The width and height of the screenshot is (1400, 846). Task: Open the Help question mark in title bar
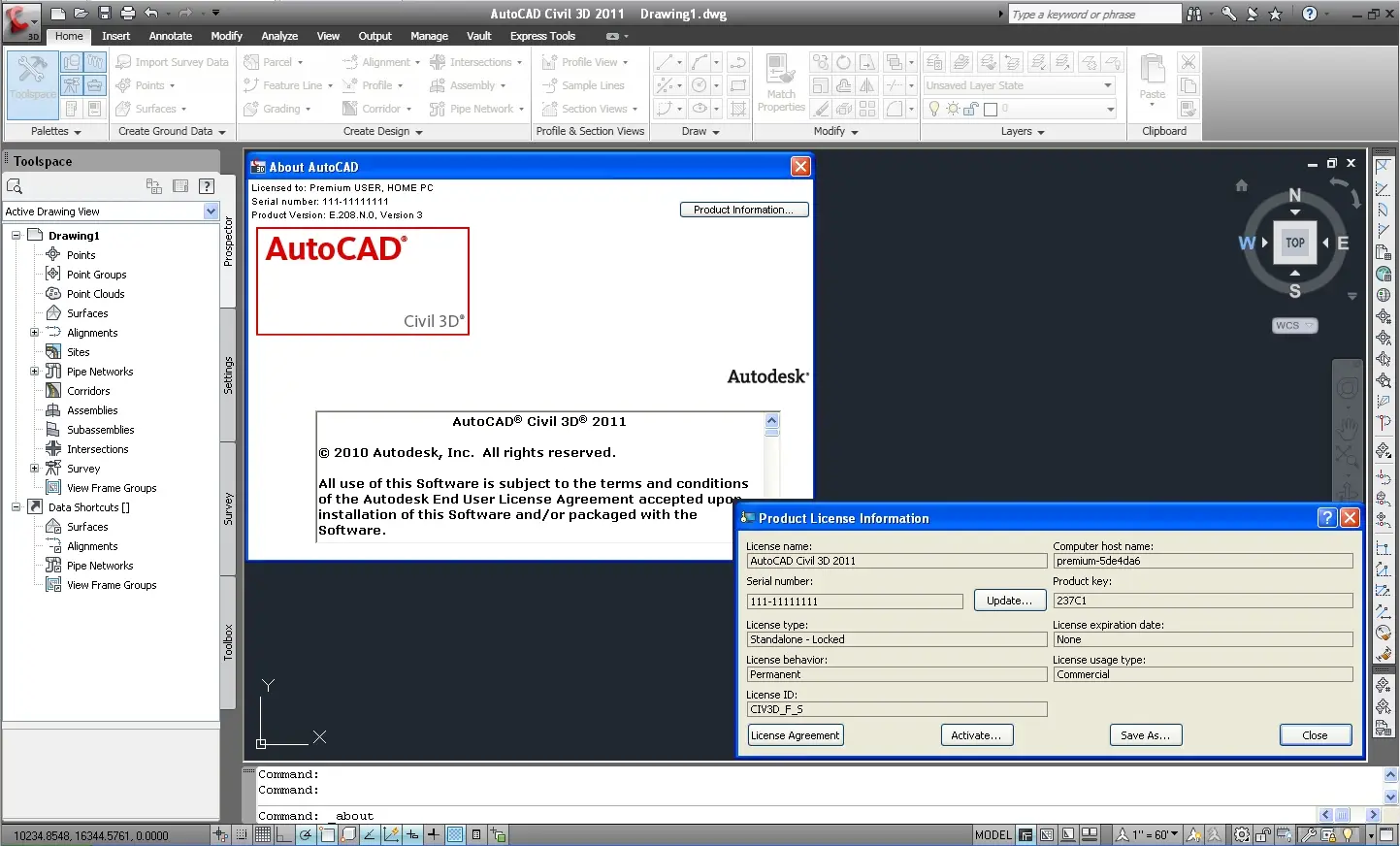coord(1310,14)
